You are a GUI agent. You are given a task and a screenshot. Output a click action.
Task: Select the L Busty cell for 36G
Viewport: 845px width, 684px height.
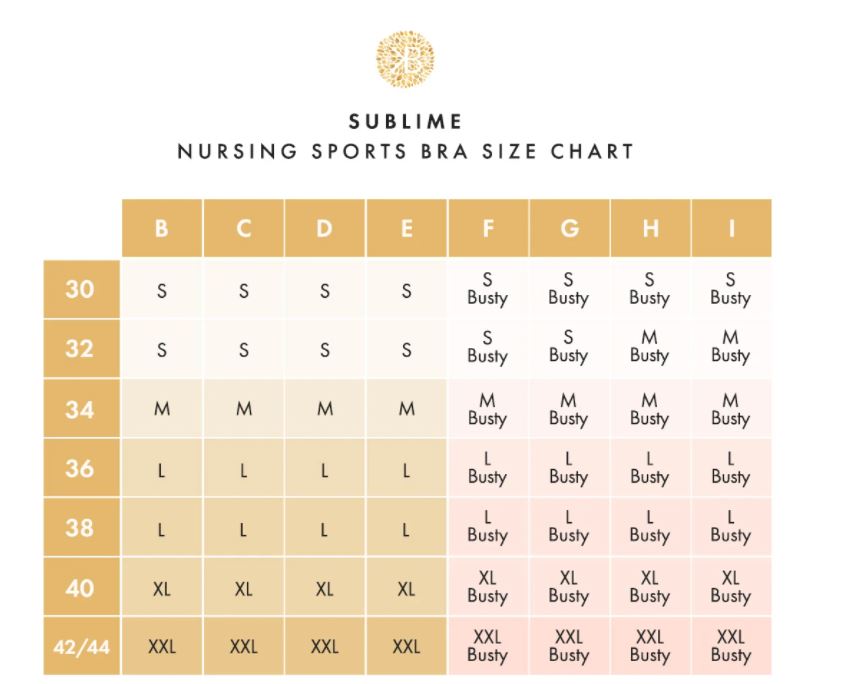coord(569,468)
